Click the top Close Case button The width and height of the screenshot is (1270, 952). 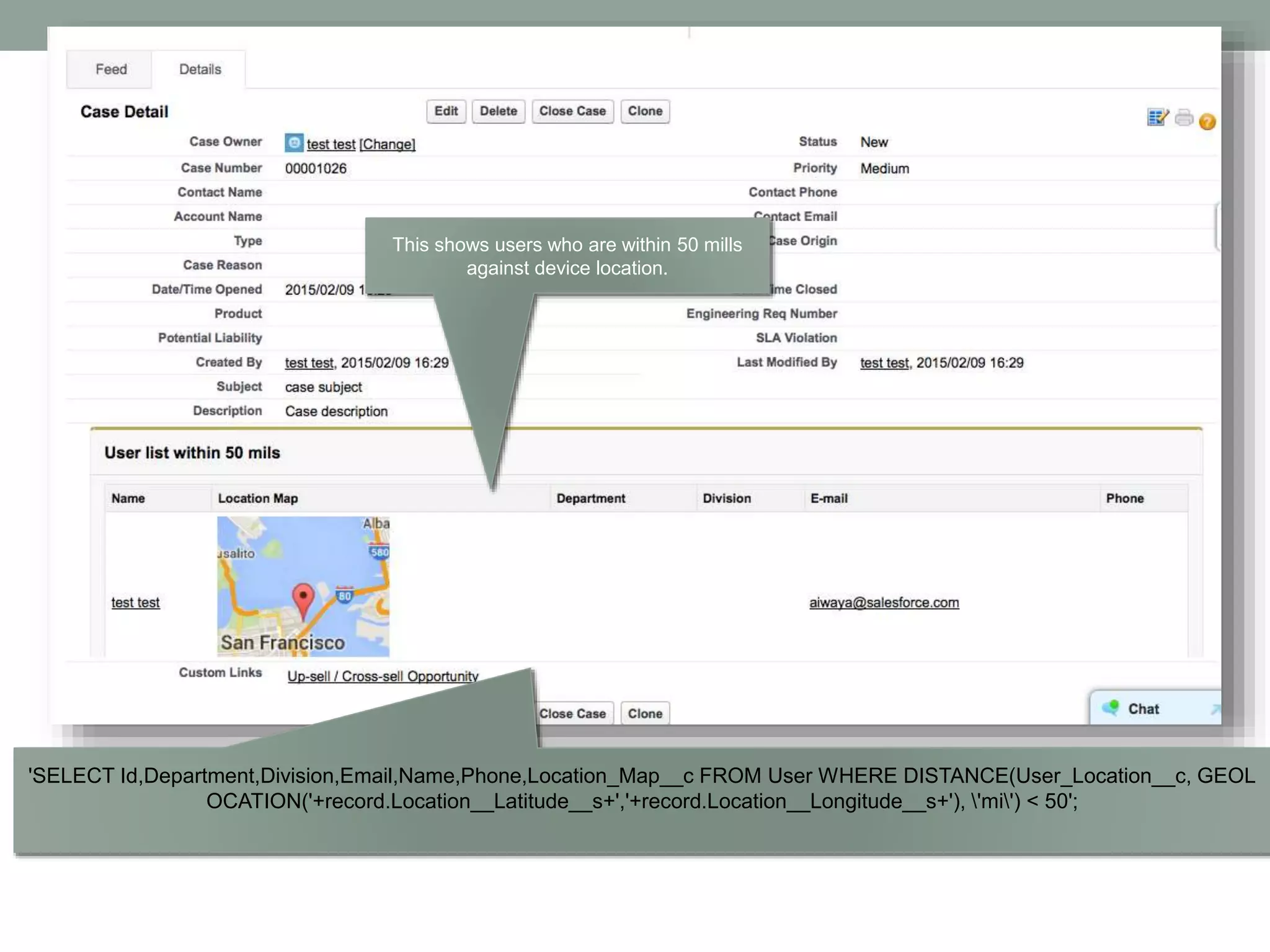coord(572,112)
